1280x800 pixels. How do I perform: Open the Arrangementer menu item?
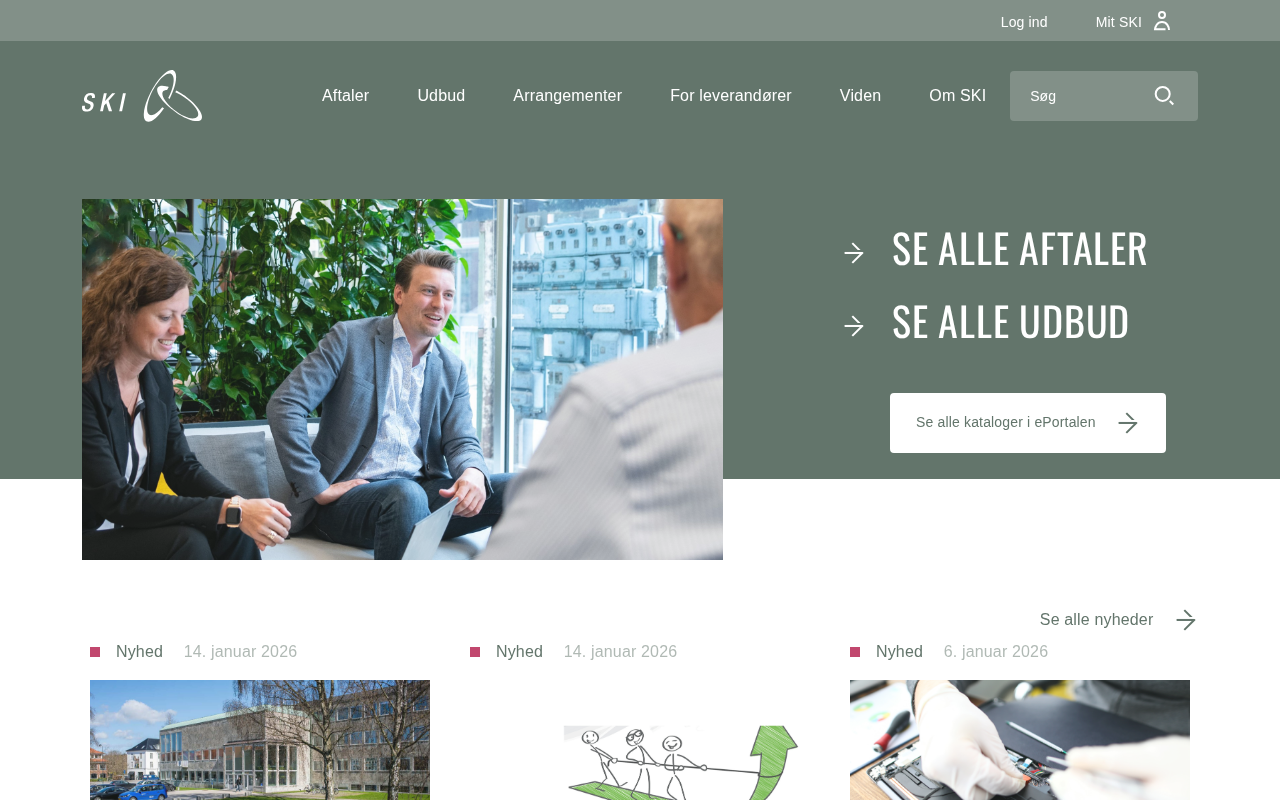(x=567, y=96)
